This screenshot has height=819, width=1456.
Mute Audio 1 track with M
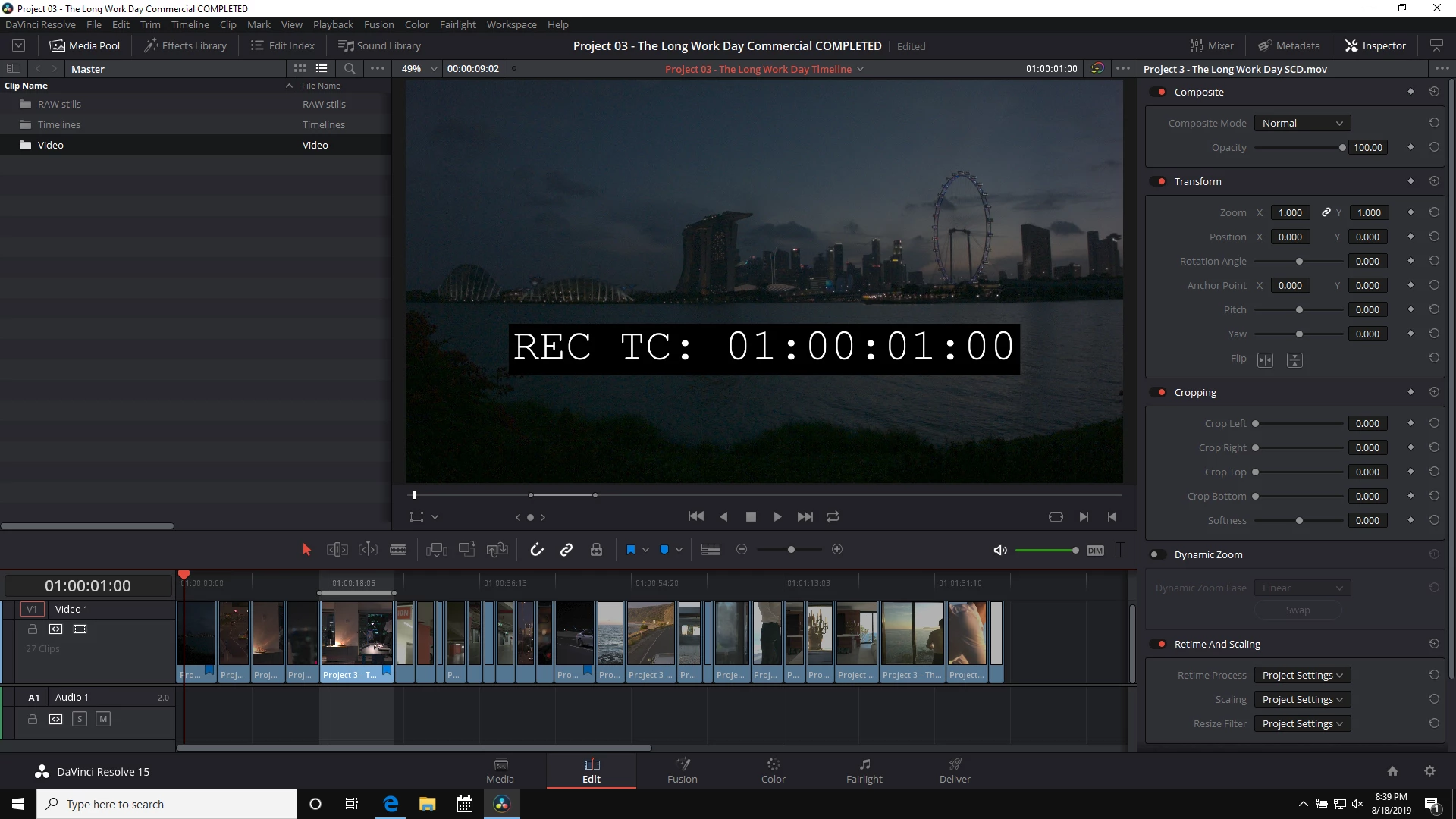click(x=103, y=719)
